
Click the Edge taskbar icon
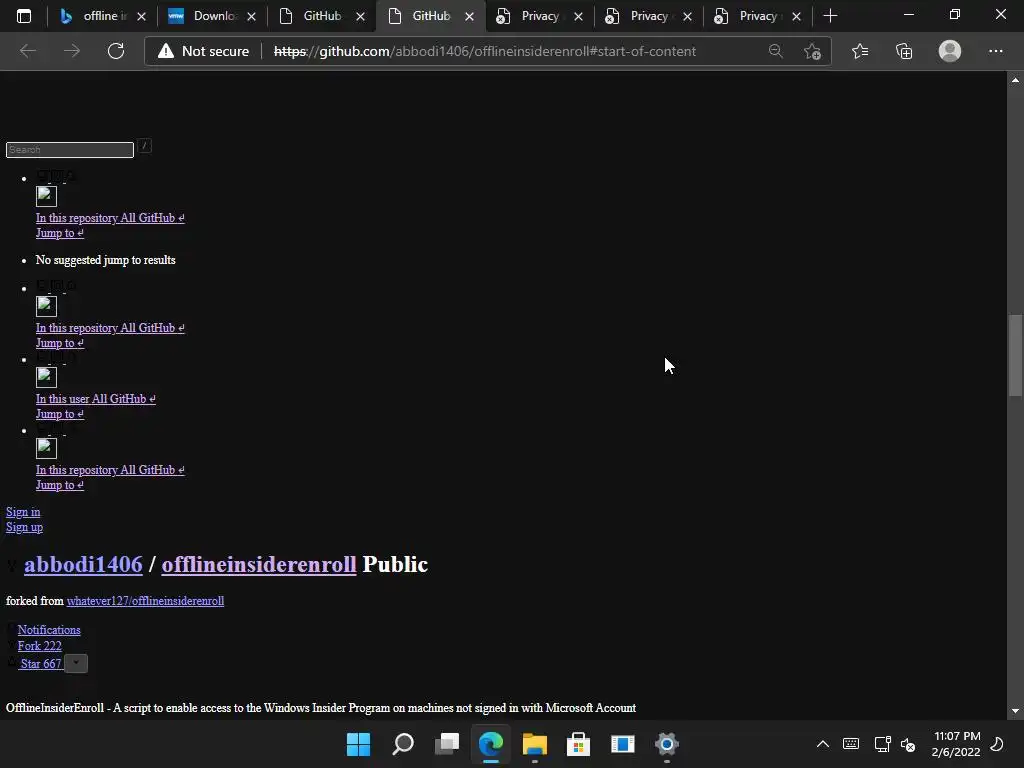point(490,744)
